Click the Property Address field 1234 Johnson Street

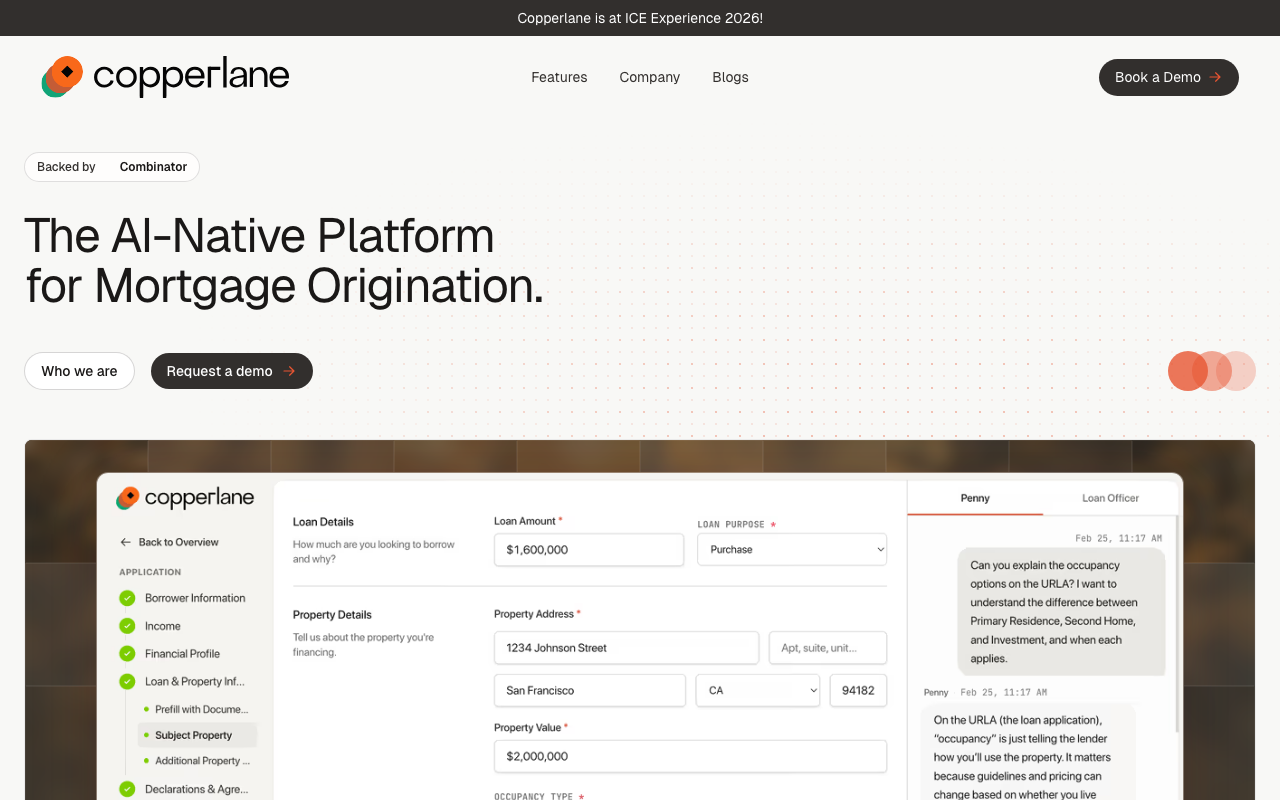pos(626,648)
